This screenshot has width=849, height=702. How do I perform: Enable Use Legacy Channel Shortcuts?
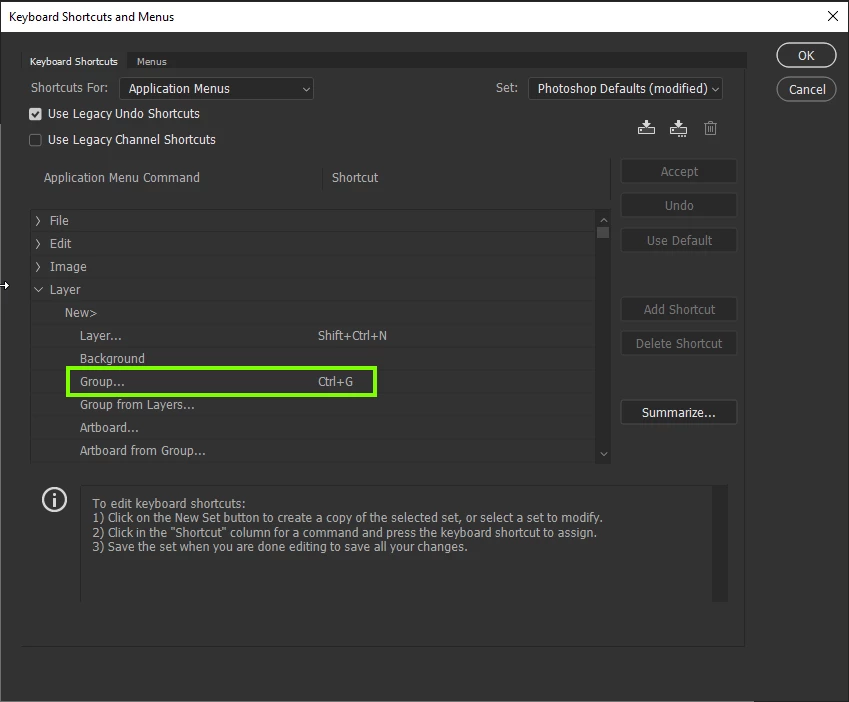tap(35, 140)
